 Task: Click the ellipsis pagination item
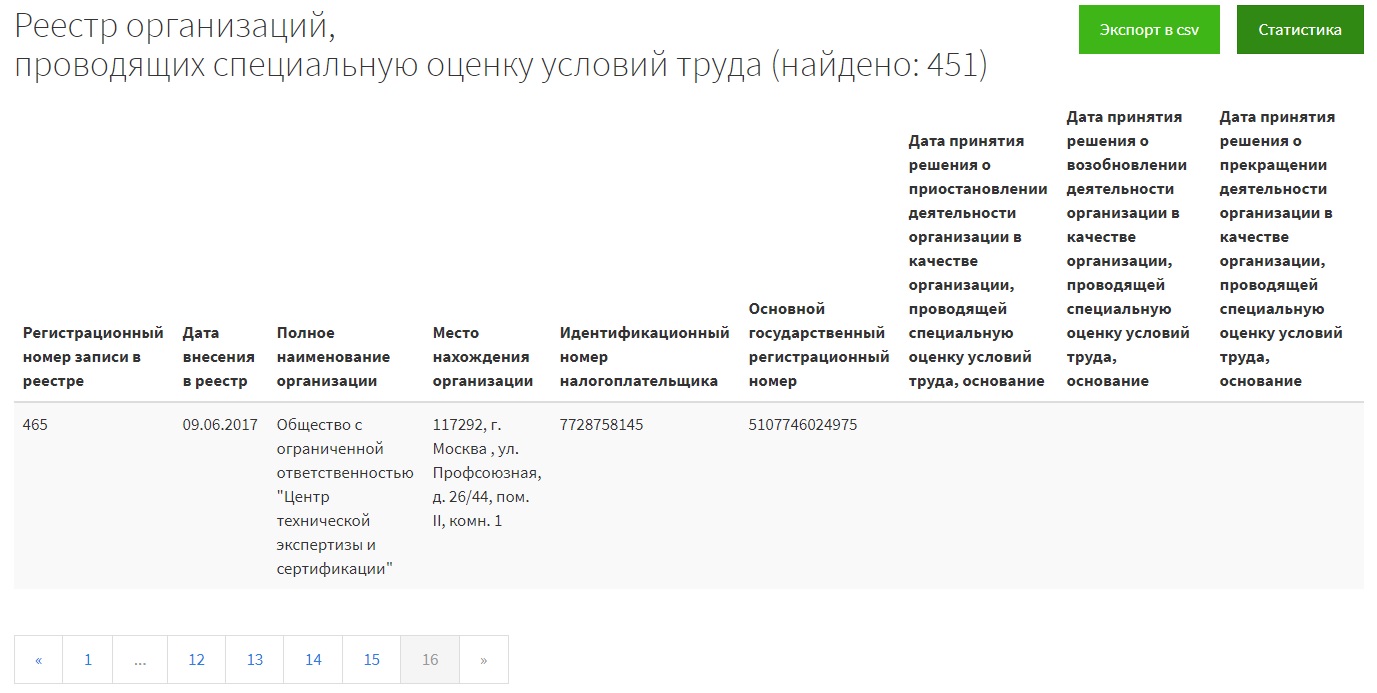click(x=140, y=660)
